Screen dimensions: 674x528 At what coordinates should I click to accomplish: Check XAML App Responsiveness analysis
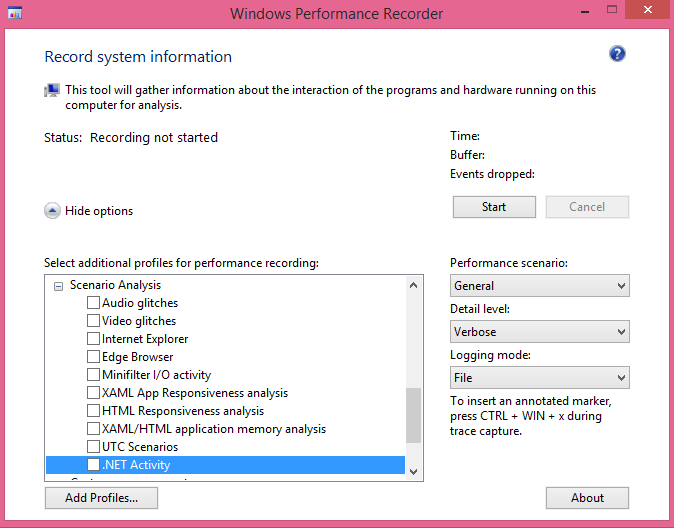tap(93, 393)
